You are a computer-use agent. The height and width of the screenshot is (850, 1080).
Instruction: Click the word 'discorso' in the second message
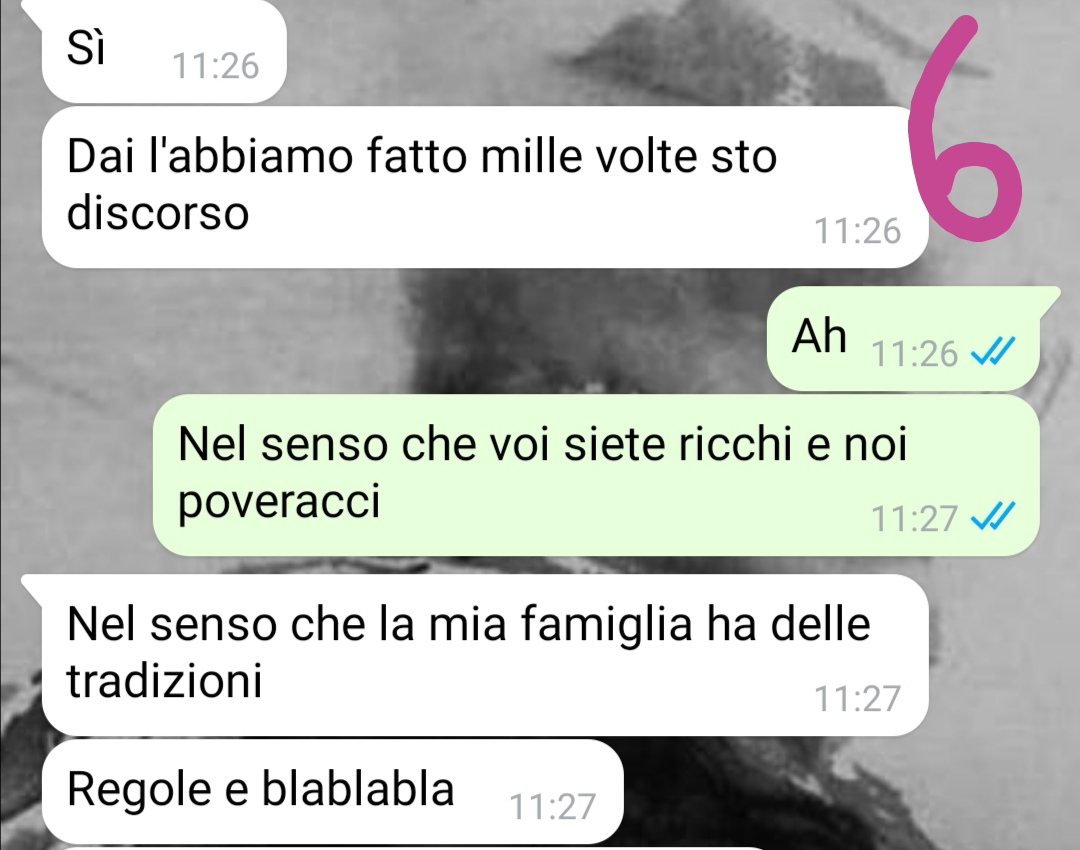click(158, 212)
